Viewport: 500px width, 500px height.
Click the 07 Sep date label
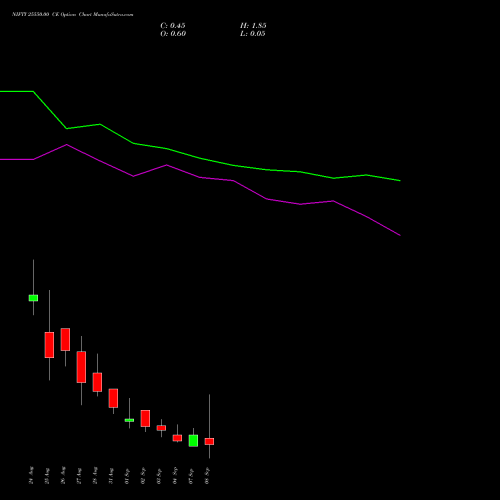191,475
